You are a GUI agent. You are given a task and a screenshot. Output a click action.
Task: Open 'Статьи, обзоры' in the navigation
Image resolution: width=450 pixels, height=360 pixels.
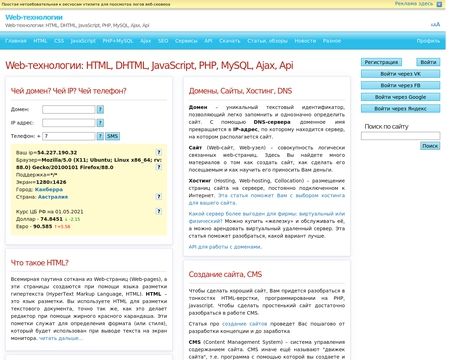point(267,41)
